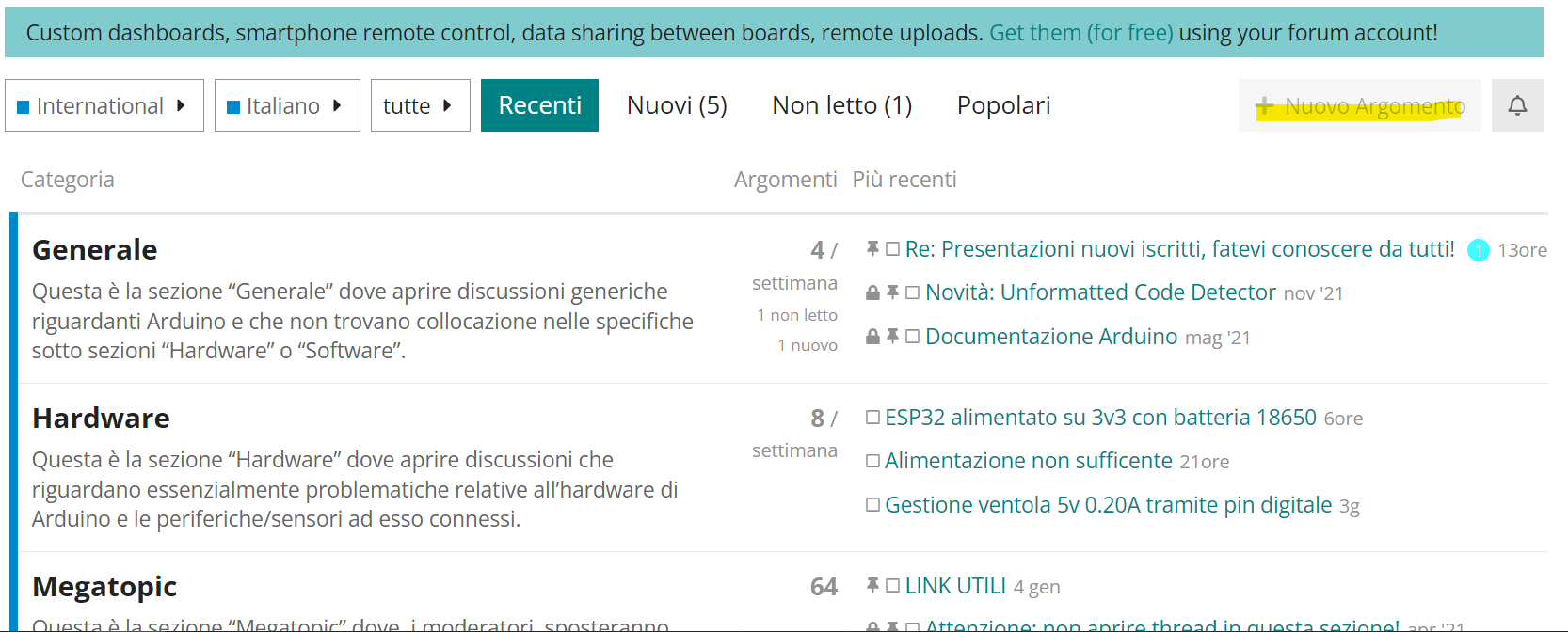Follow the Get them (for free) link
Image resolution: width=1568 pixels, height=632 pixels.
pyautogui.click(x=1080, y=33)
